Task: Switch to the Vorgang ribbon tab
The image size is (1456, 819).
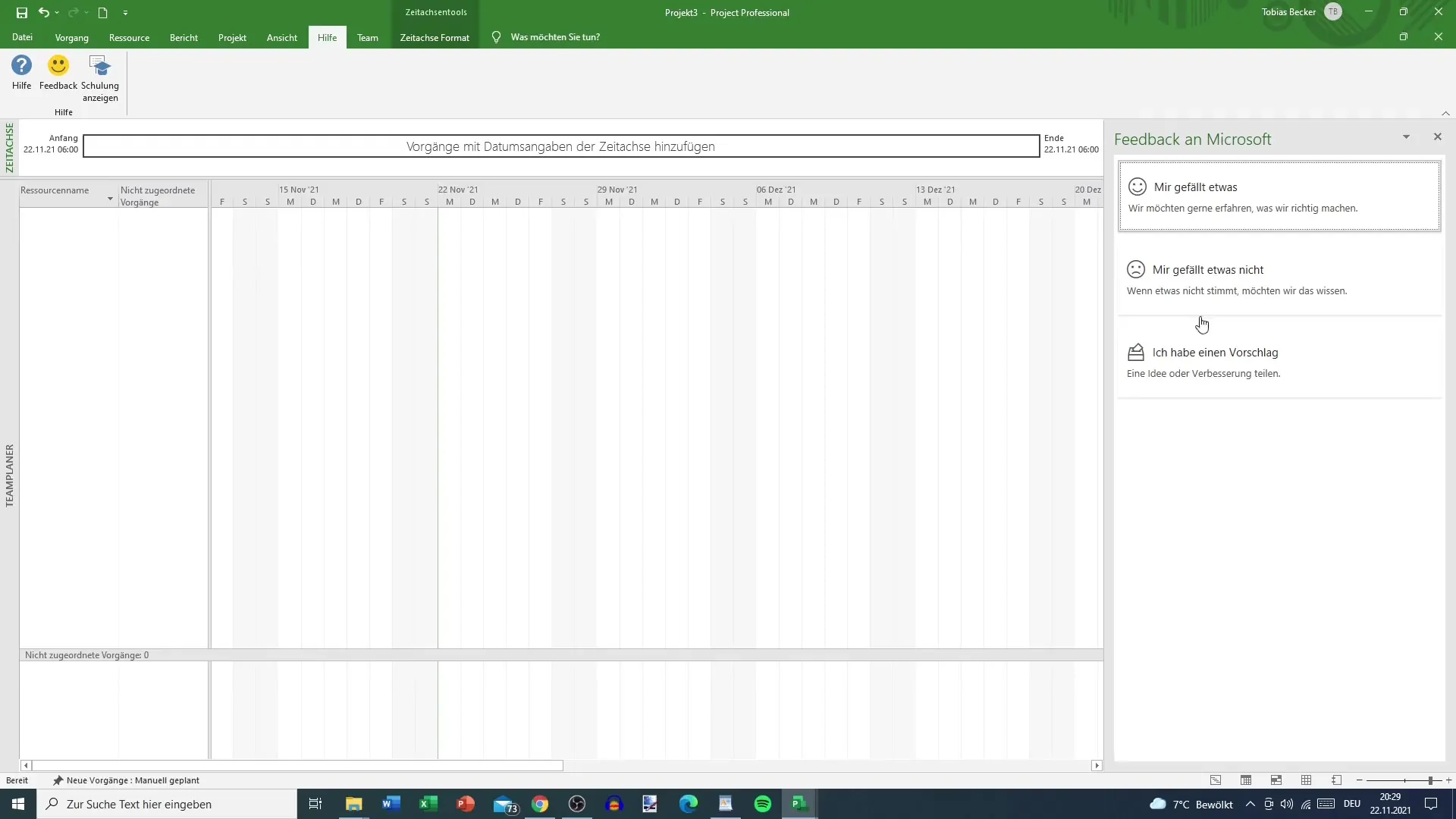Action: click(72, 37)
